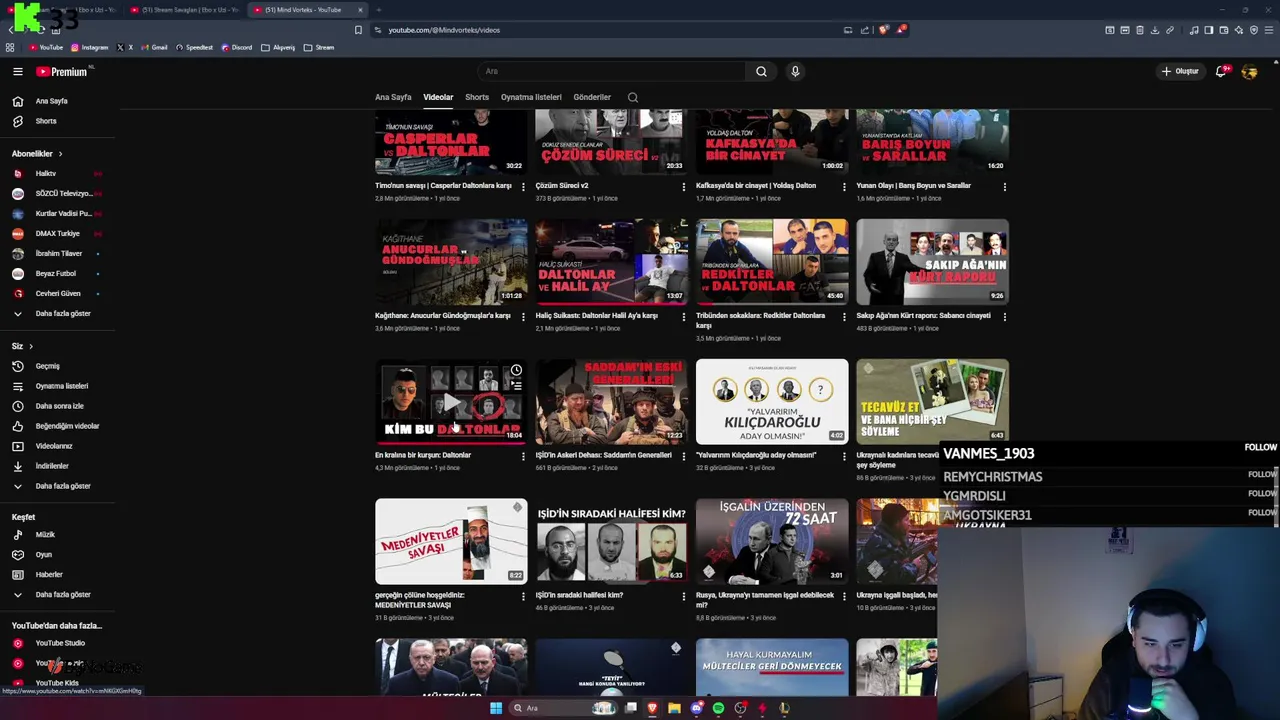This screenshot has width=1280, height=720.
Task: Click the search magnifier button
Action: click(x=761, y=71)
